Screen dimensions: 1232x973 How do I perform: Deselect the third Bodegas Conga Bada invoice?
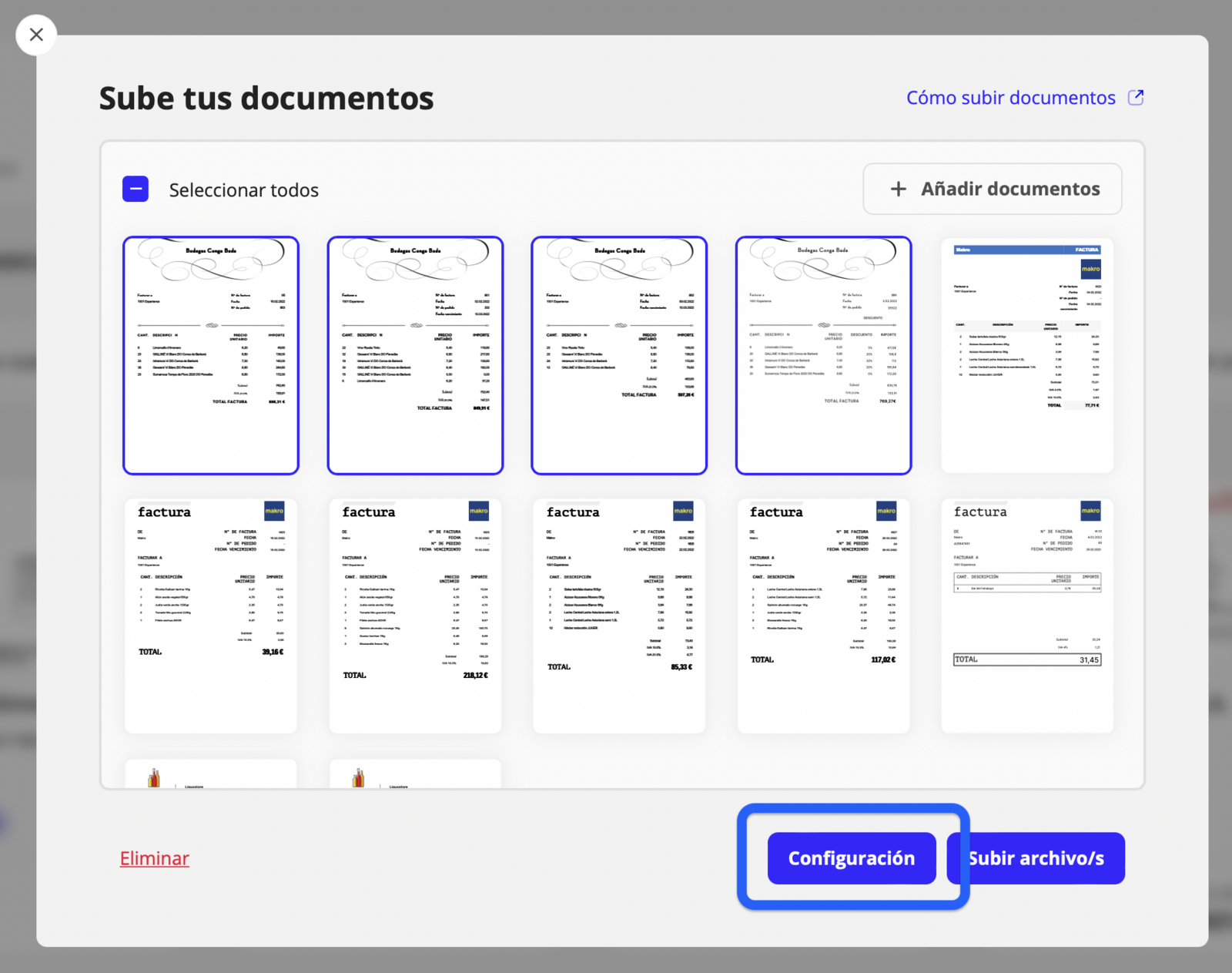(x=619, y=355)
